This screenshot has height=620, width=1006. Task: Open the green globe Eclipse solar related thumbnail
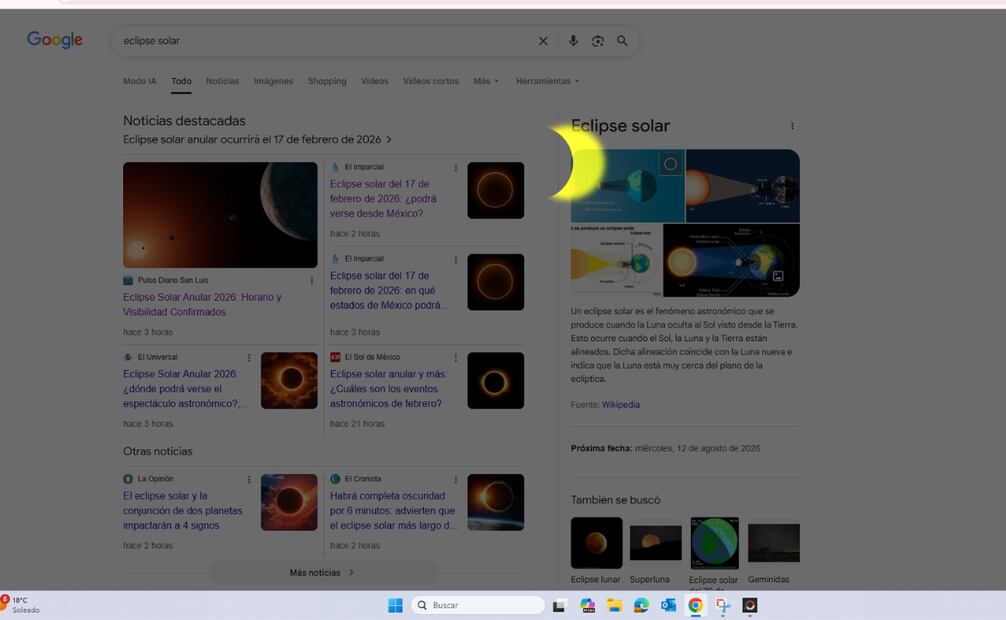click(x=715, y=543)
